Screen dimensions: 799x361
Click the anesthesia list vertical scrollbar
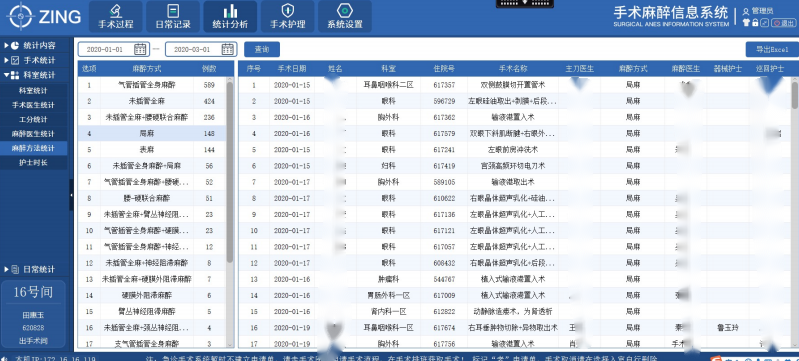pos(230,172)
